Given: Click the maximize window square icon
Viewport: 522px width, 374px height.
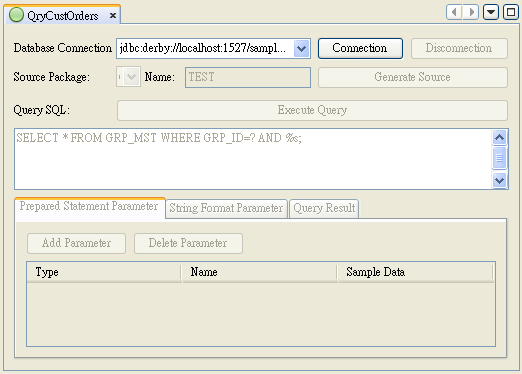Looking at the screenshot, I should [511, 12].
